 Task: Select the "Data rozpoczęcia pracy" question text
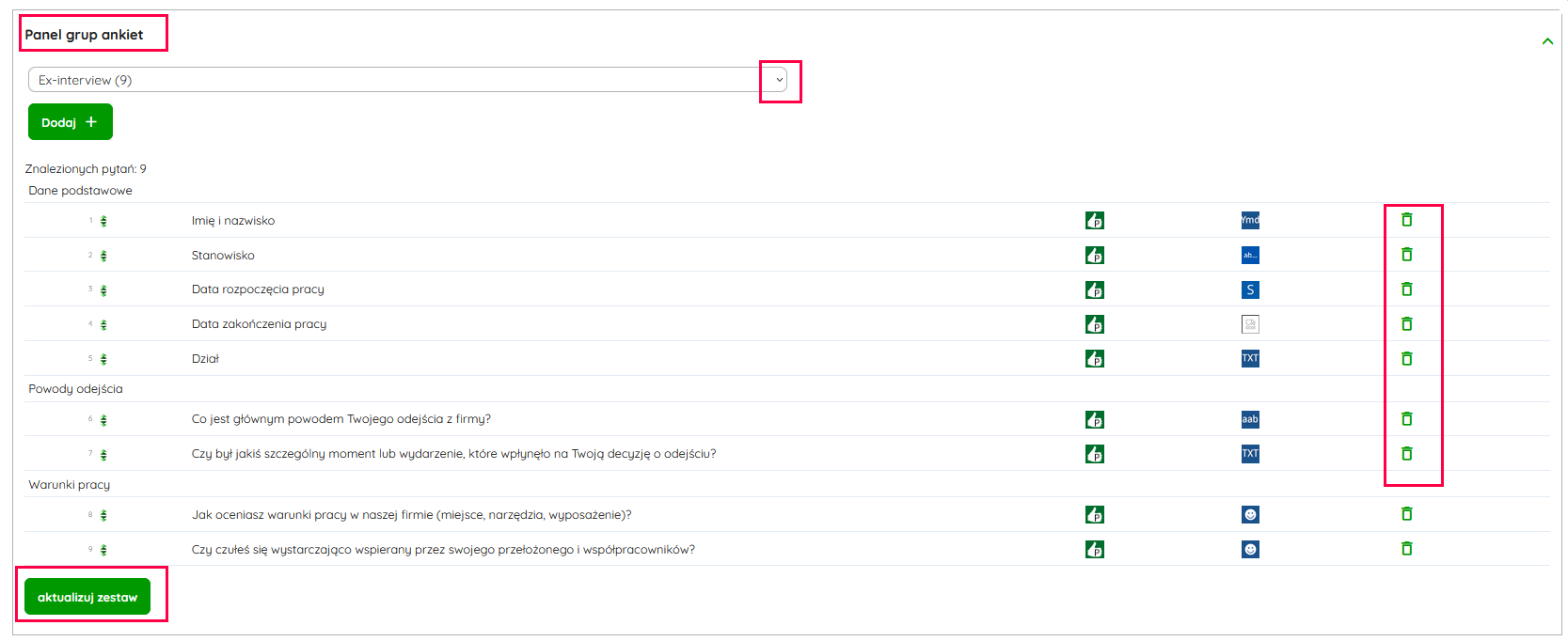[258, 289]
